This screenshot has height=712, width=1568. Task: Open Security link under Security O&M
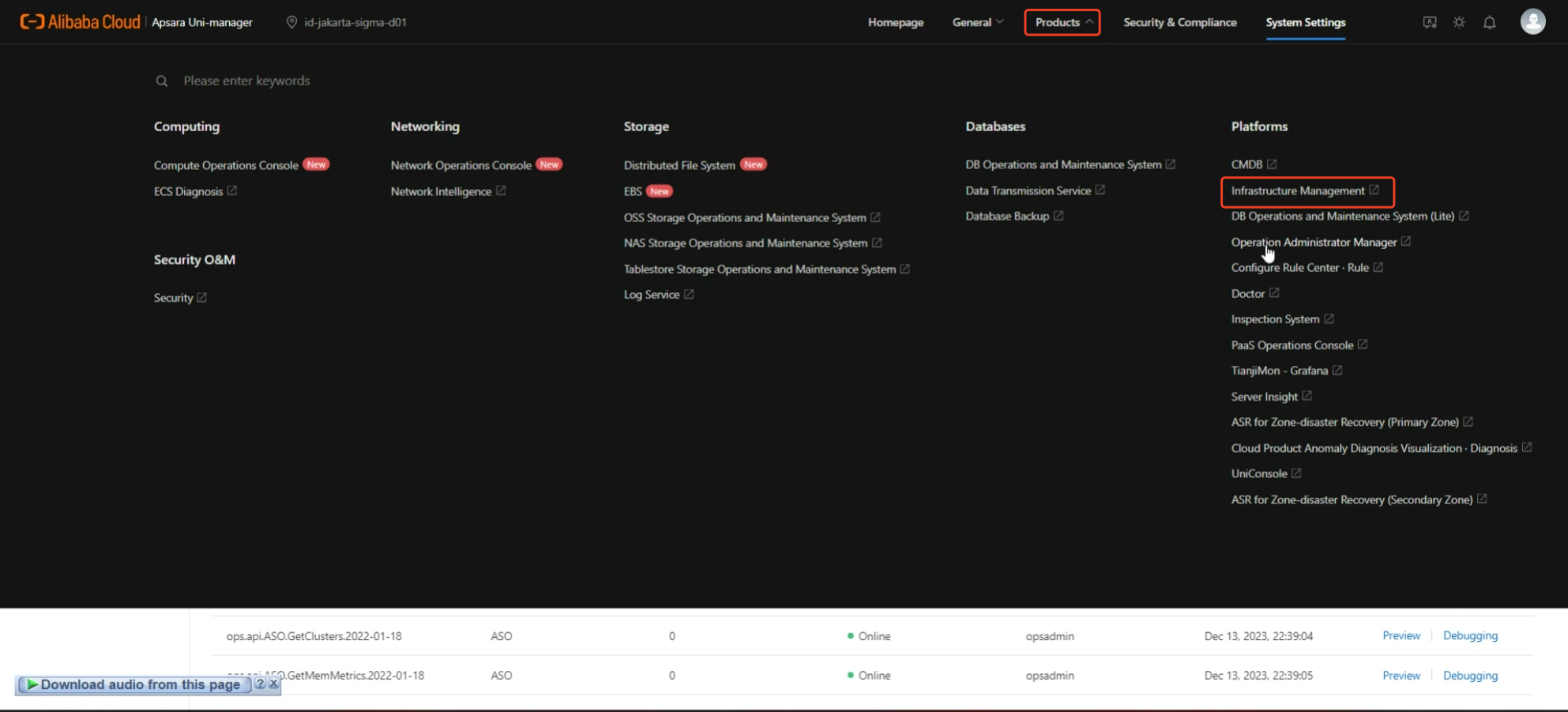click(173, 297)
